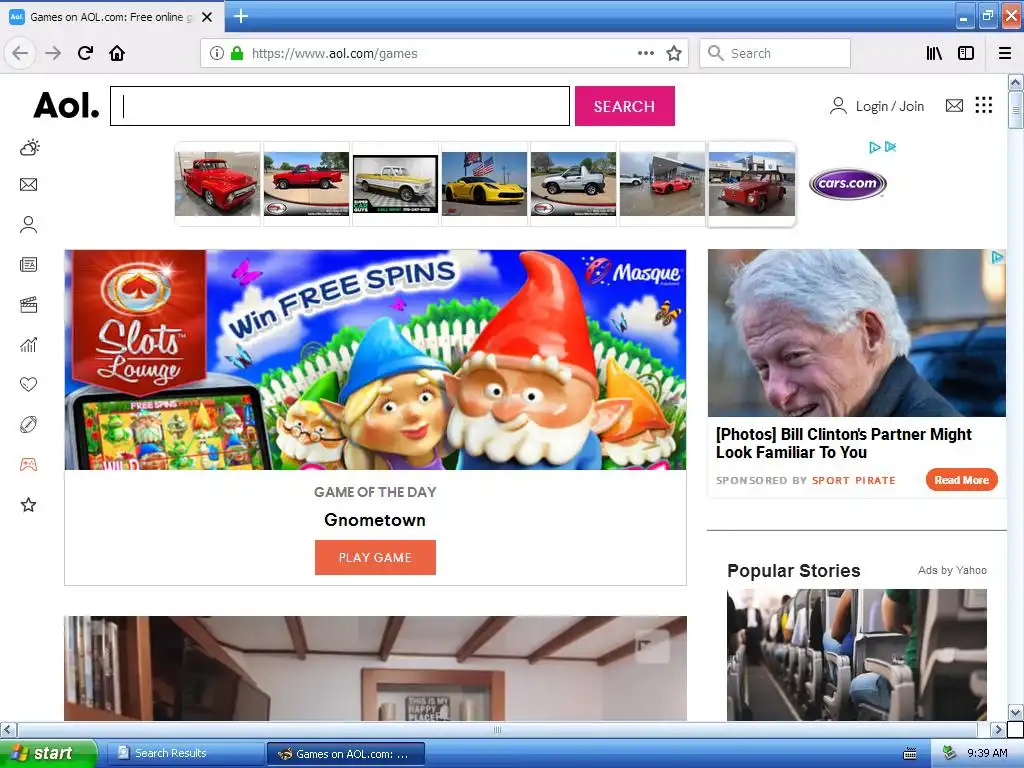The image size is (1024, 768).
Task: Toggle the browser sidebar view
Action: [966, 54]
